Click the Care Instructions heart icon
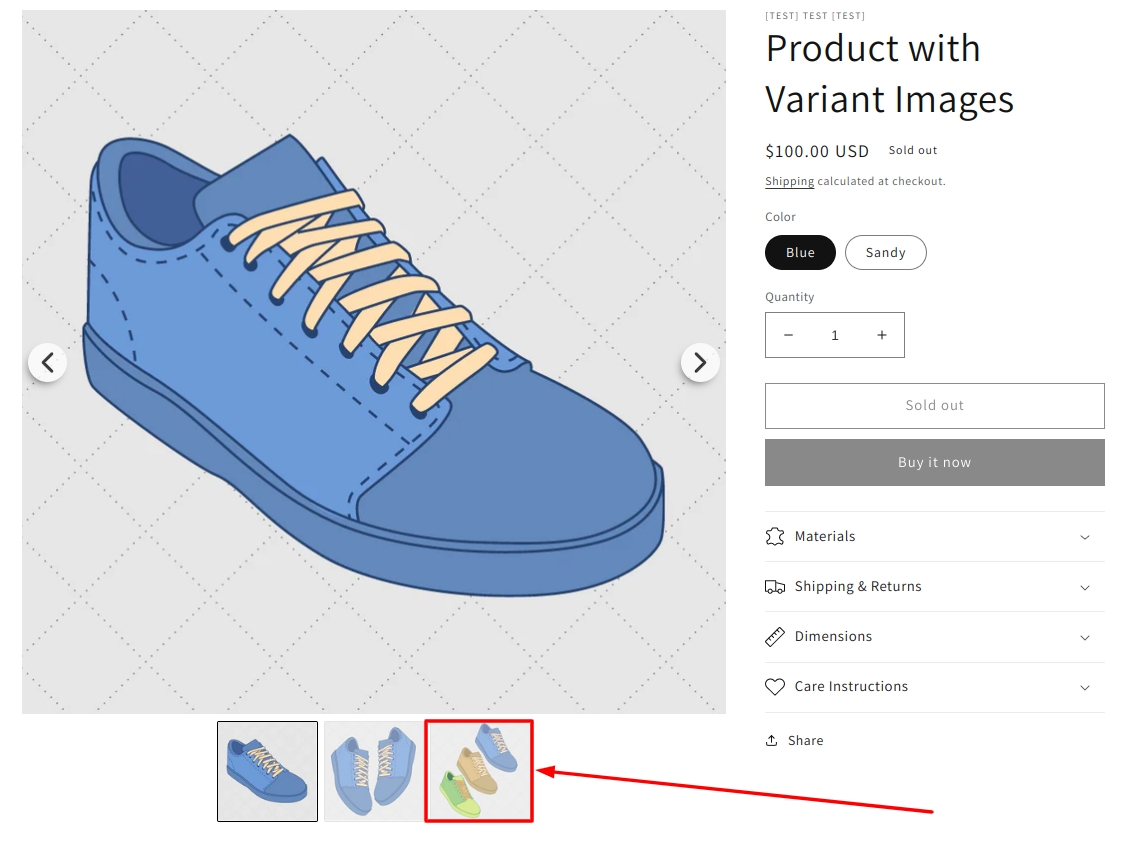The image size is (1138, 853). pyautogui.click(x=775, y=687)
